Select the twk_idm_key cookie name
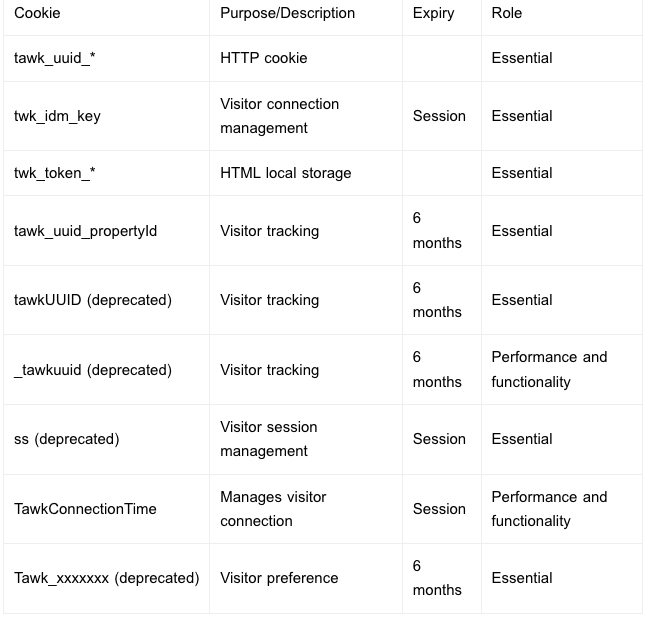Image resolution: width=647 pixels, height=631 pixels. 57,116
